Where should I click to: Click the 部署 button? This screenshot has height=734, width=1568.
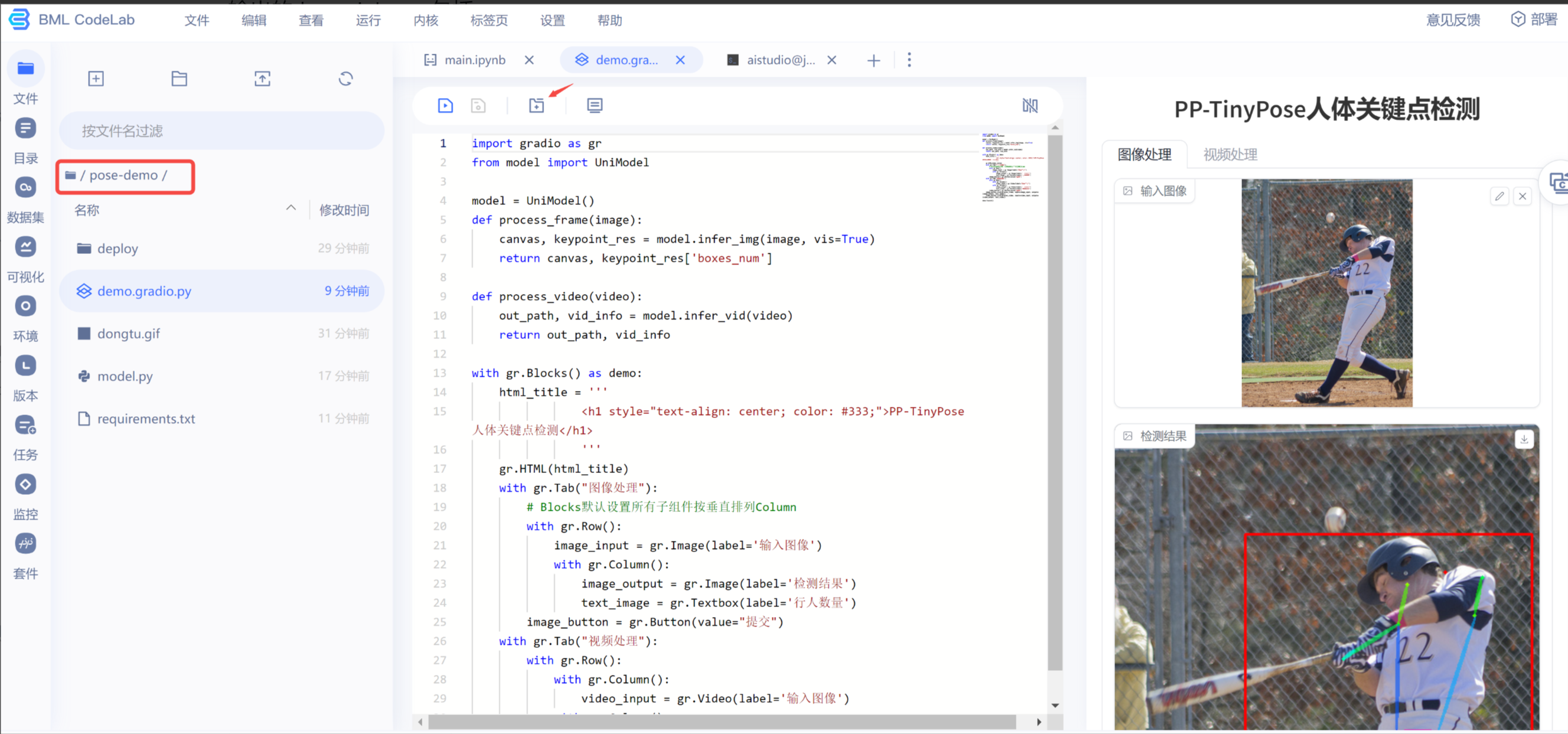pyautogui.click(x=1534, y=19)
